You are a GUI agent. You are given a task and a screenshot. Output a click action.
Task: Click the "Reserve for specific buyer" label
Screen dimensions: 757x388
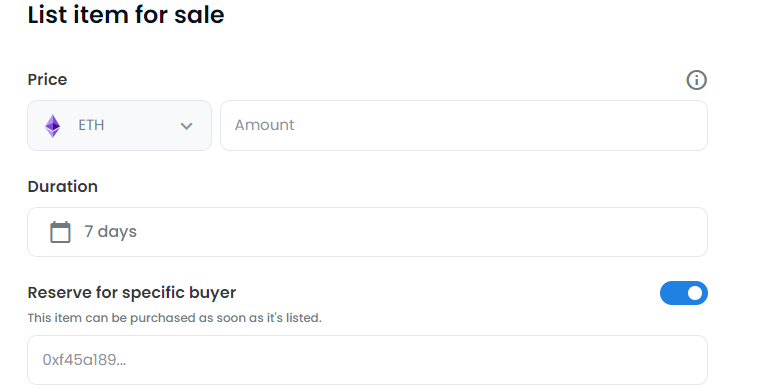tap(132, 293)
